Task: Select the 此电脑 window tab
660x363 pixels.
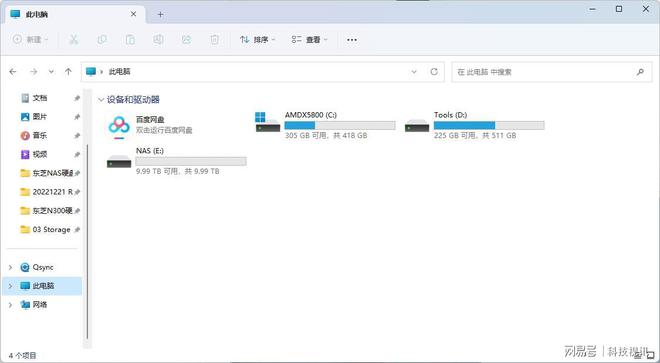Action: click(74, 14)
